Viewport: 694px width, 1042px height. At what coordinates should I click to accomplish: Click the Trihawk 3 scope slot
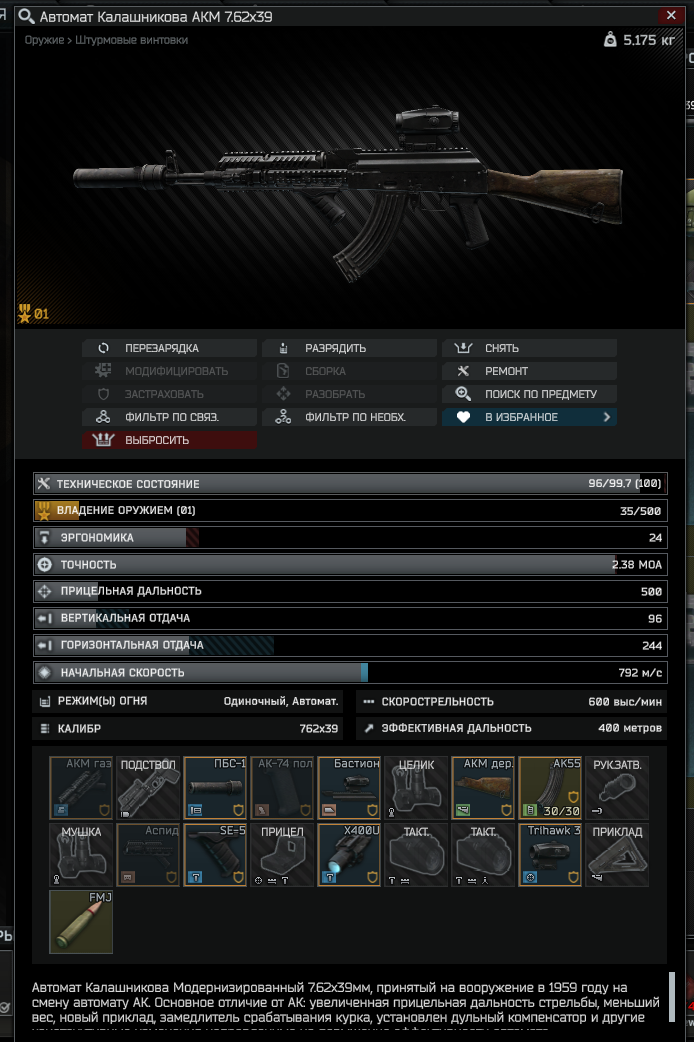click(x=550, y=855)
